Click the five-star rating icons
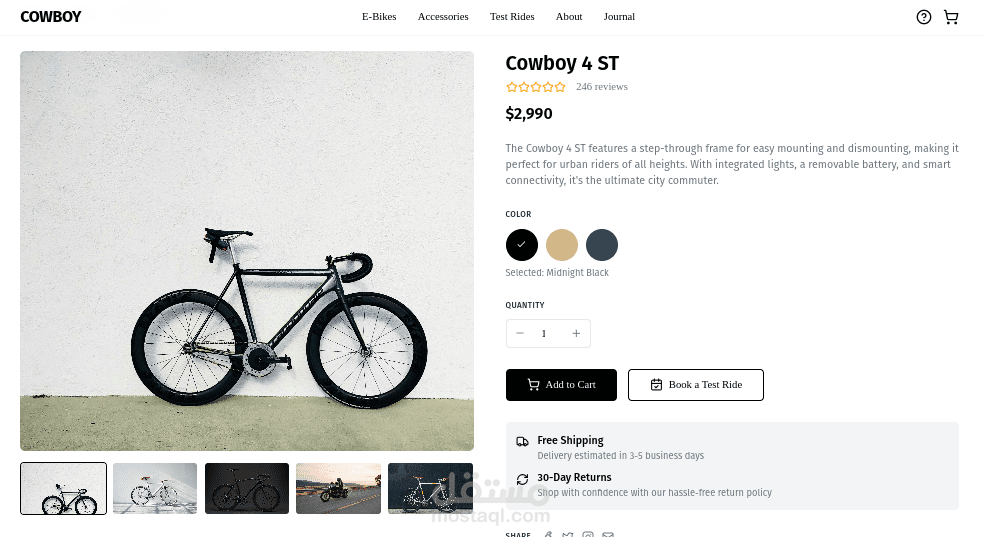This screenshot has height=537, width=983. click(536, 87)
